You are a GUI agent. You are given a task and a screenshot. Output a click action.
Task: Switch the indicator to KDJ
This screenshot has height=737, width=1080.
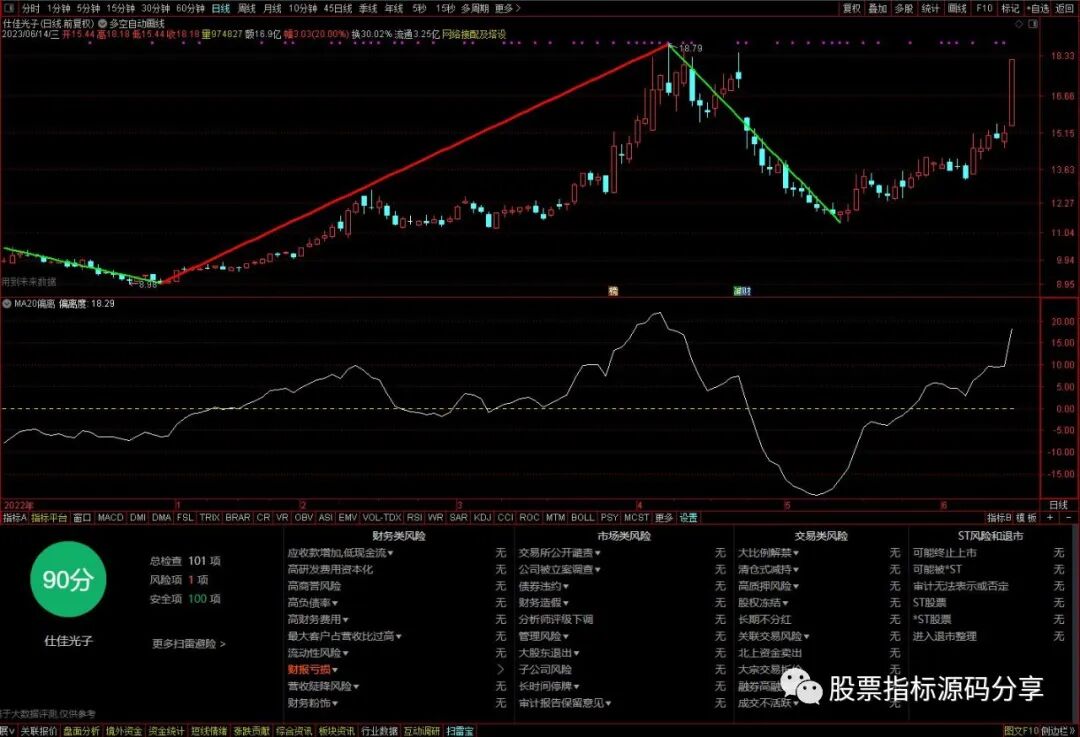coord(482,517)
